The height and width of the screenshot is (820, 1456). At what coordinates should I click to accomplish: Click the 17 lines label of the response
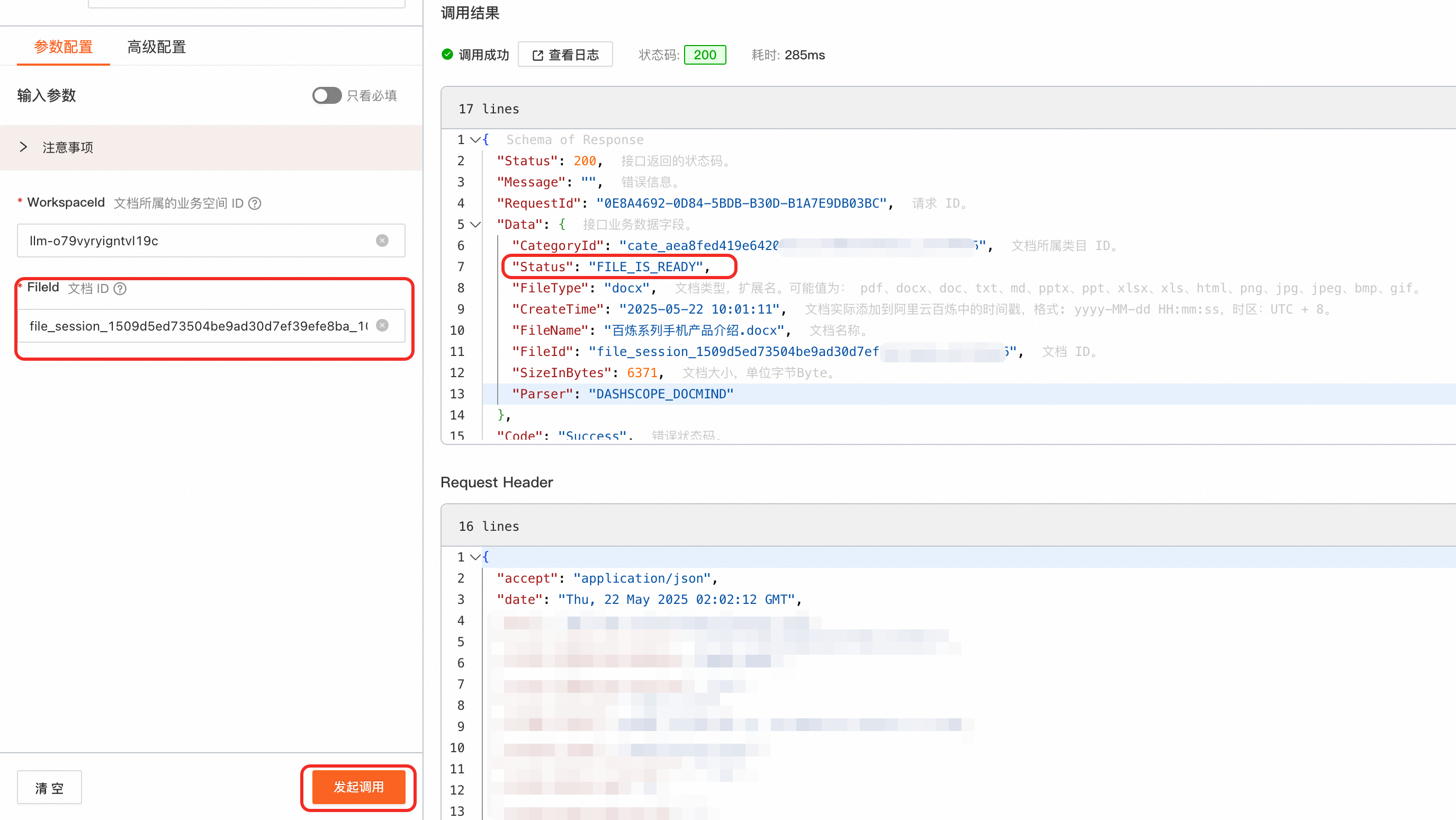click(489, 109)
